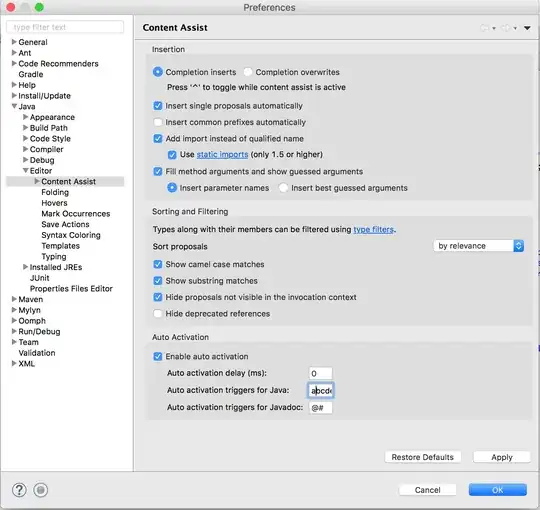Select Syntax Coloring in the tree
The width and height of the screenshot is (540, 510).
[71, 235]
